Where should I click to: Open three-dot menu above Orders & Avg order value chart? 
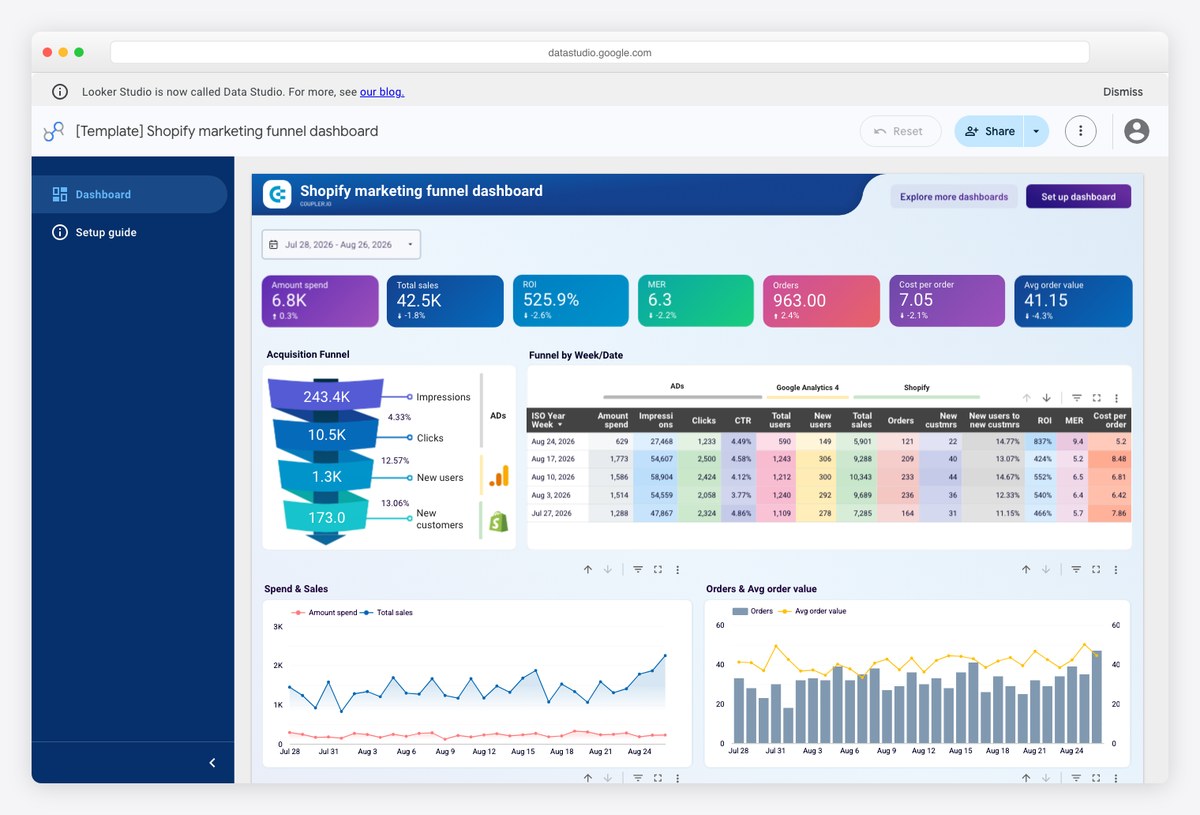click(1117, 569)
